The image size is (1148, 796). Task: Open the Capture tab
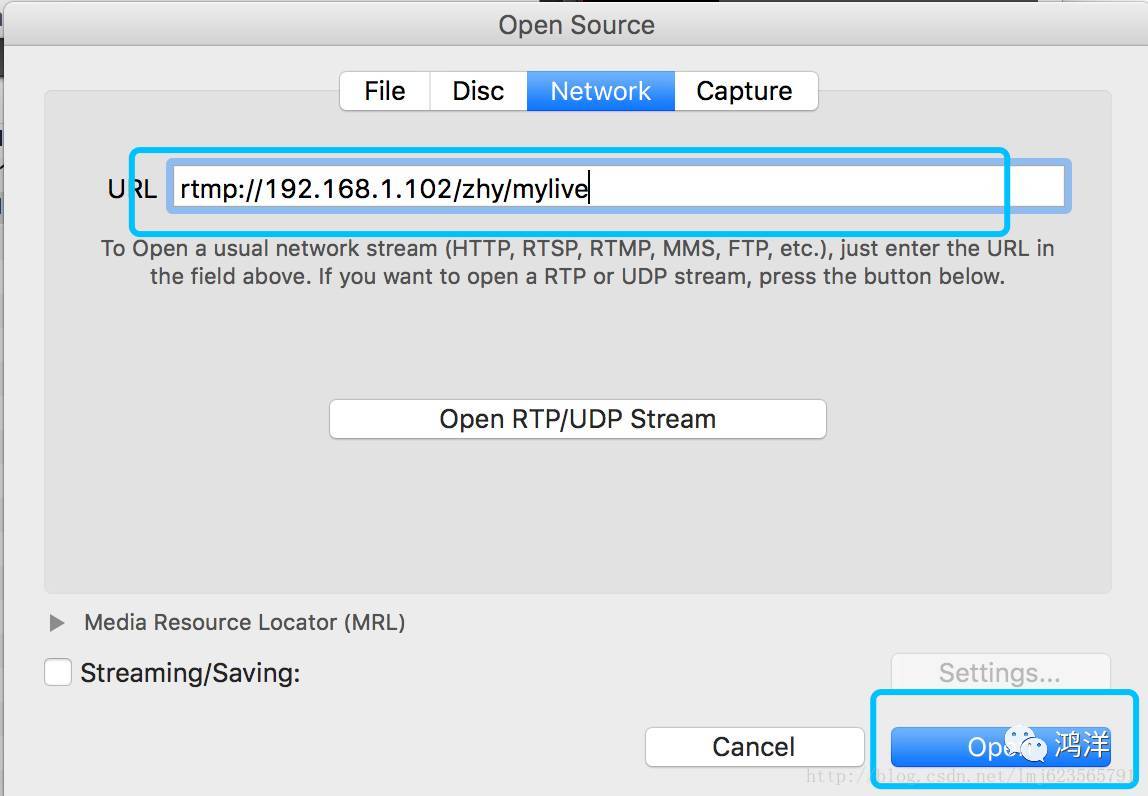(745, 91)
